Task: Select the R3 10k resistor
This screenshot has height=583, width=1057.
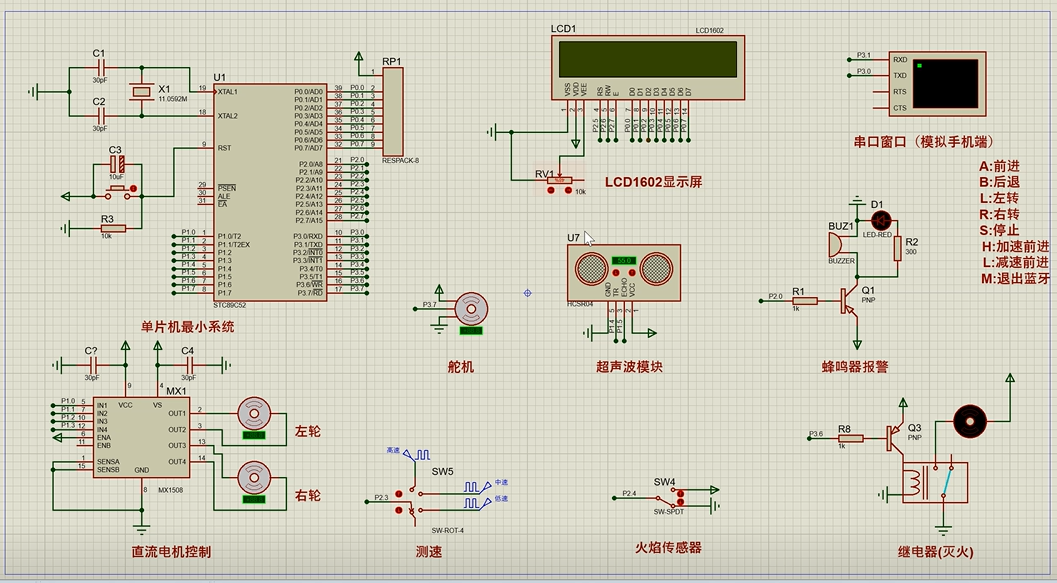Action: pyautogui.click(x=112, y=228)
